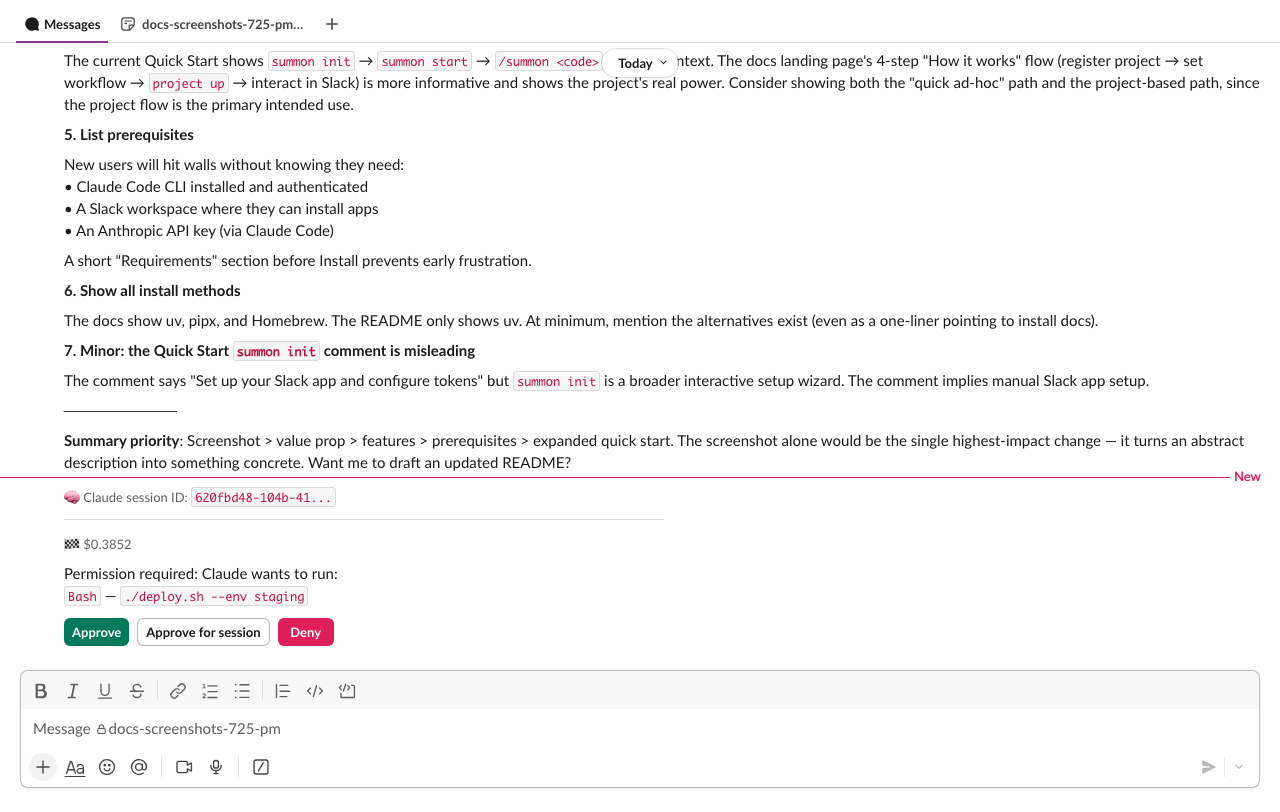Viewport: 1280px width, 812px height.
Task: Insert a code block
Action: tap(347, 691)
